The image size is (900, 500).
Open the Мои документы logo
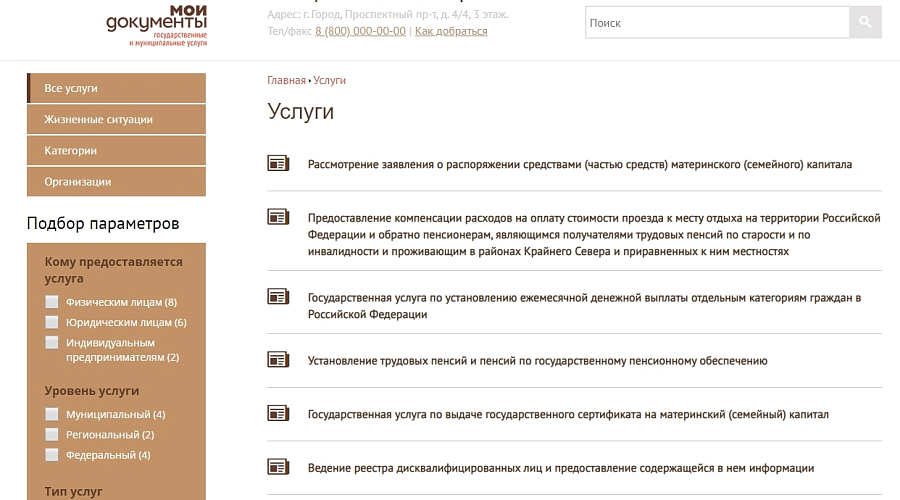(157, 26)
